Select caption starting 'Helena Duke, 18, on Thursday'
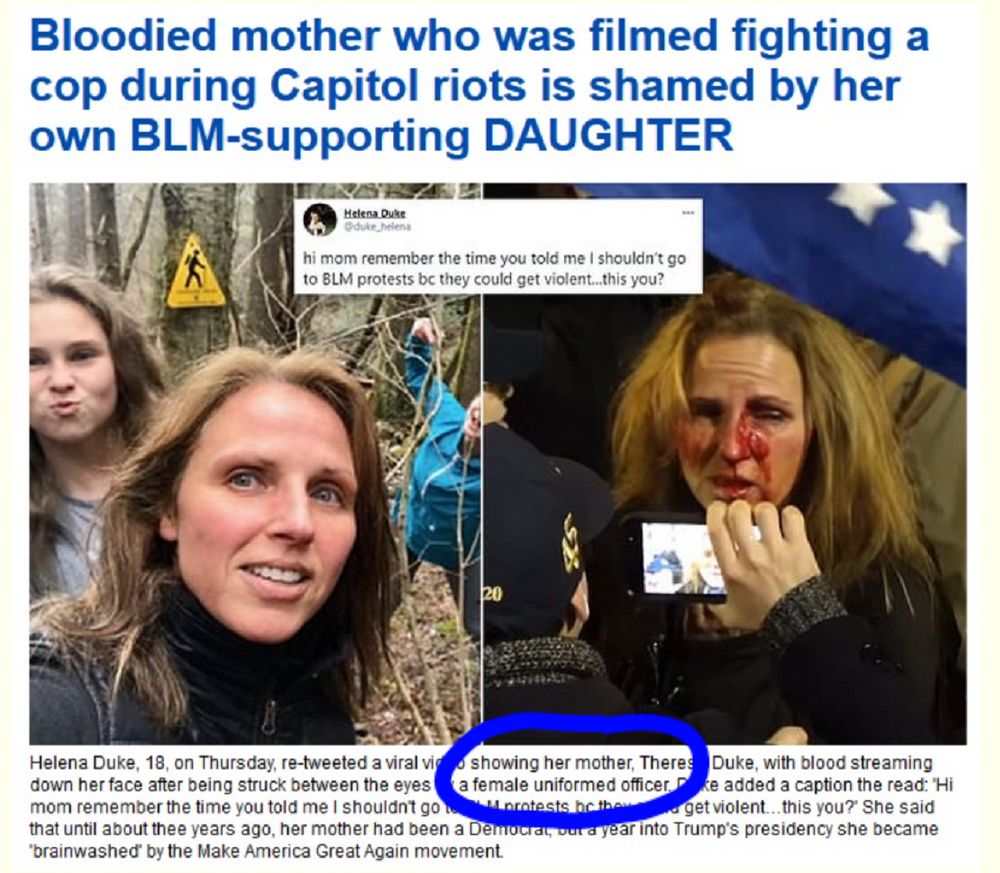Image resolution: width=1000 pixels, height=873 pixels. click(491, 807)
